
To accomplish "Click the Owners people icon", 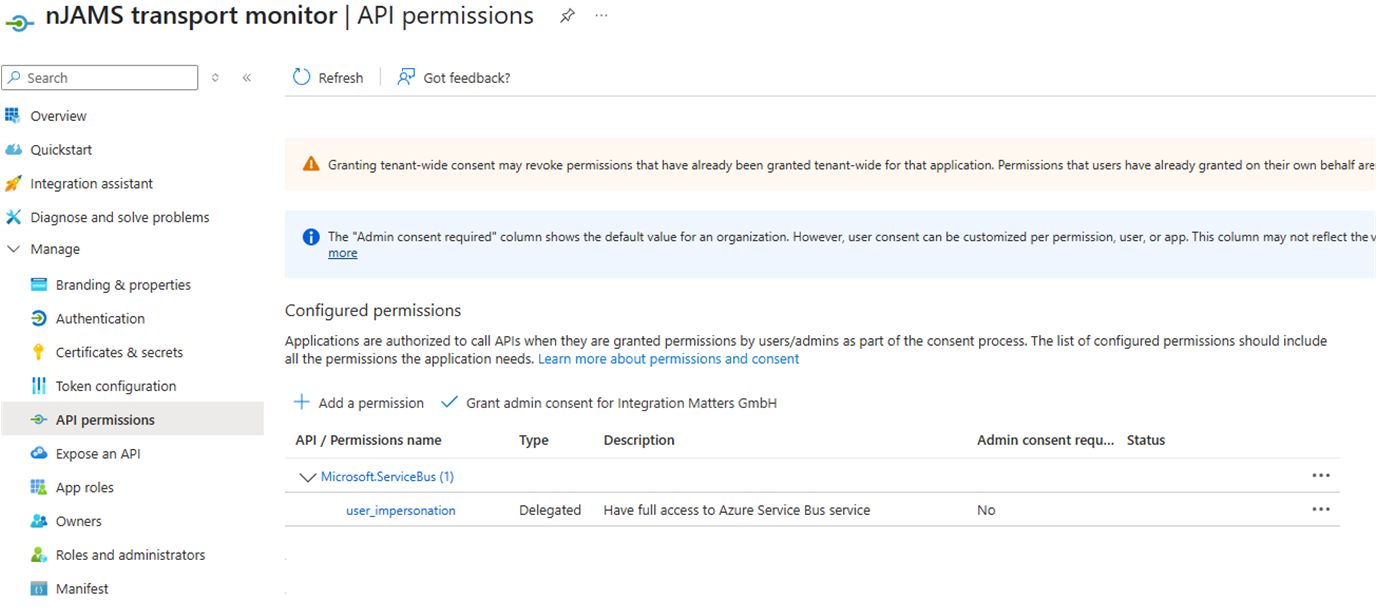I will click(39, 521).
